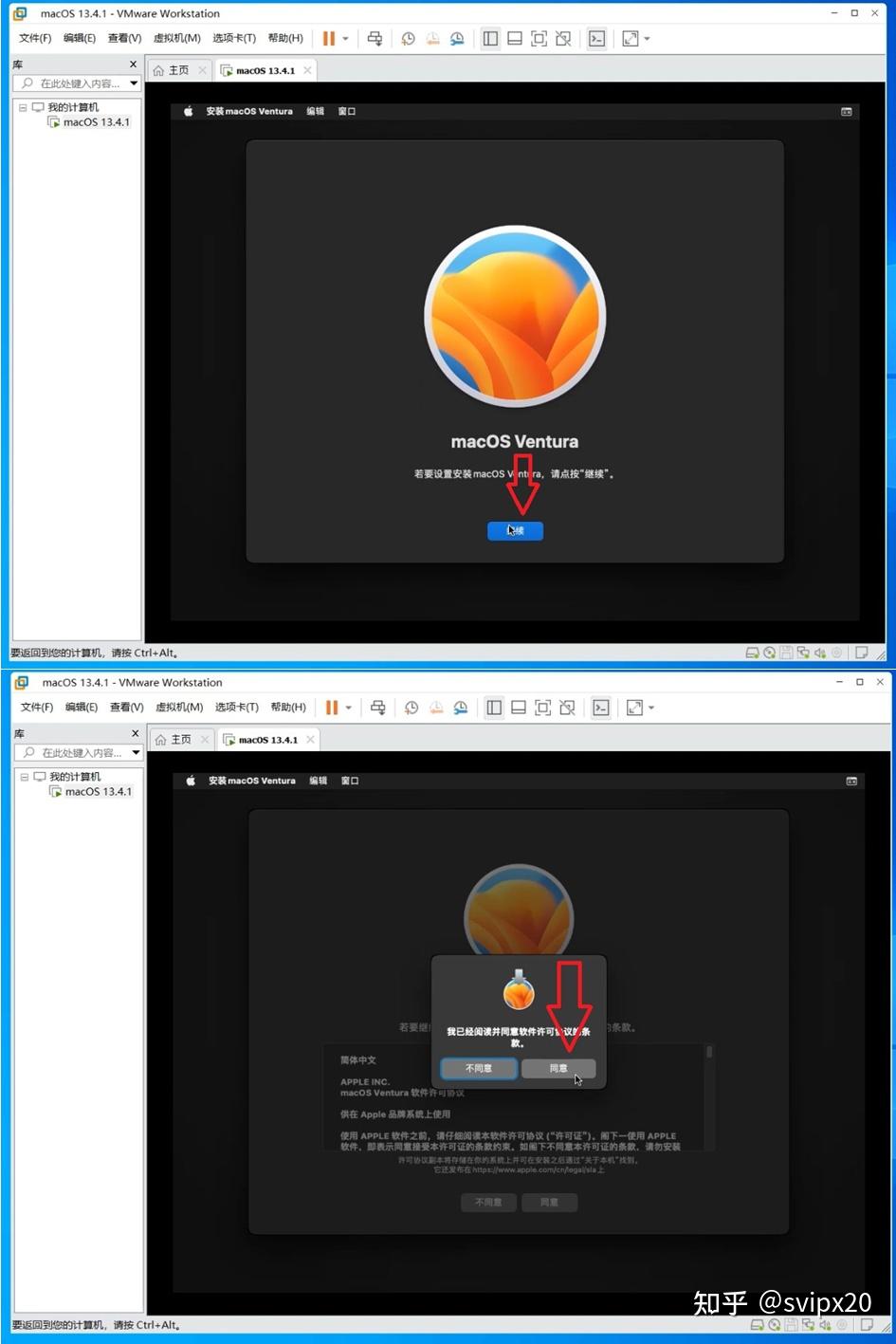The width and height of the screenshot is (896, 1344).
Task: Toggle thumbnail bar icon in top window toolbar
Action: click(515, 39)
